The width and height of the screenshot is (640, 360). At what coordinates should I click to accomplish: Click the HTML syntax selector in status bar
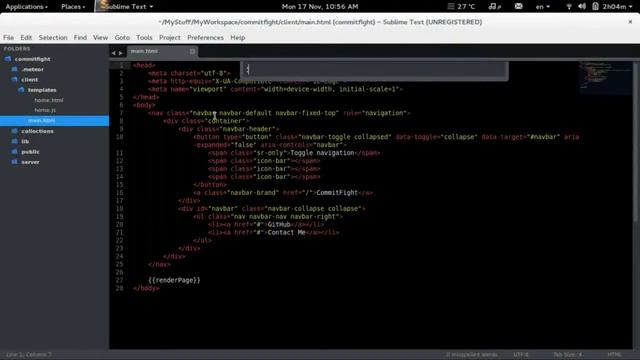click(x=614, y=355)
